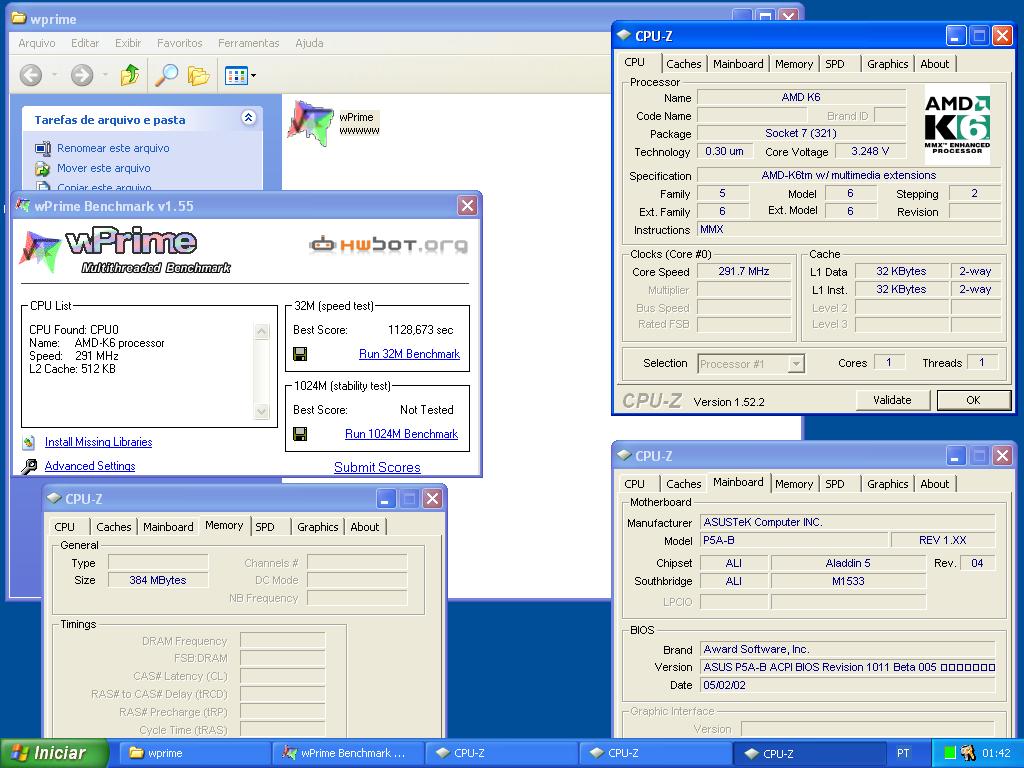The width and height of the screenshot is (1024, 768).
Task: Click the Validate button in CPU-Z
Action: (892, 400)
